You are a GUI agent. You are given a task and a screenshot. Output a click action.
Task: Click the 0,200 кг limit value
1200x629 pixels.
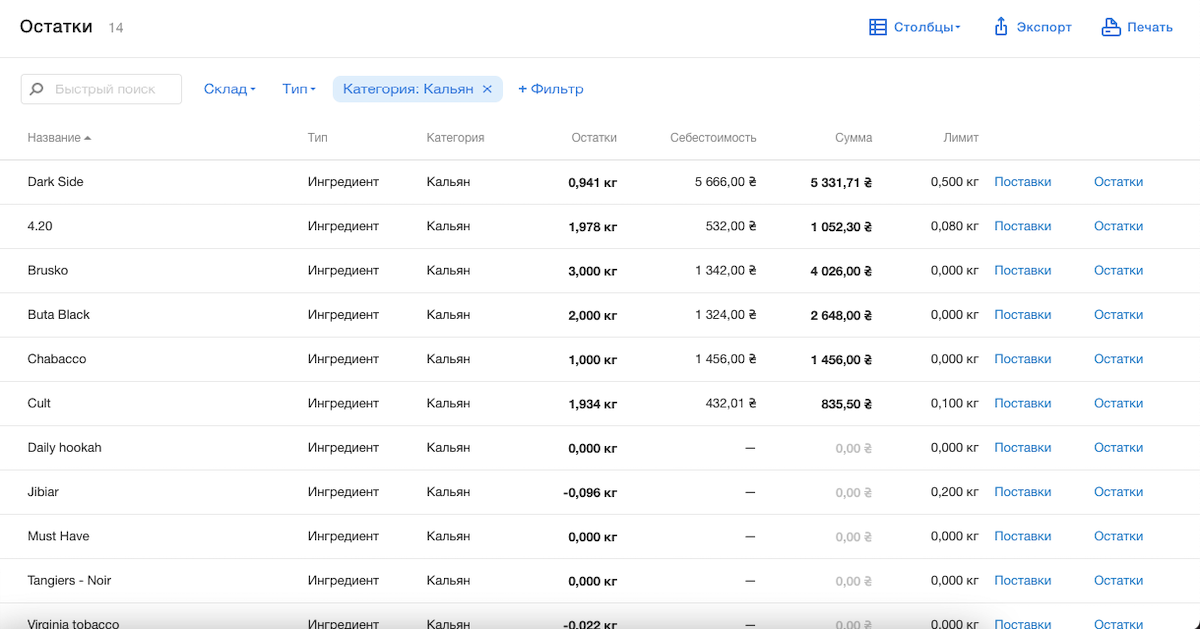tap(954, 492)
